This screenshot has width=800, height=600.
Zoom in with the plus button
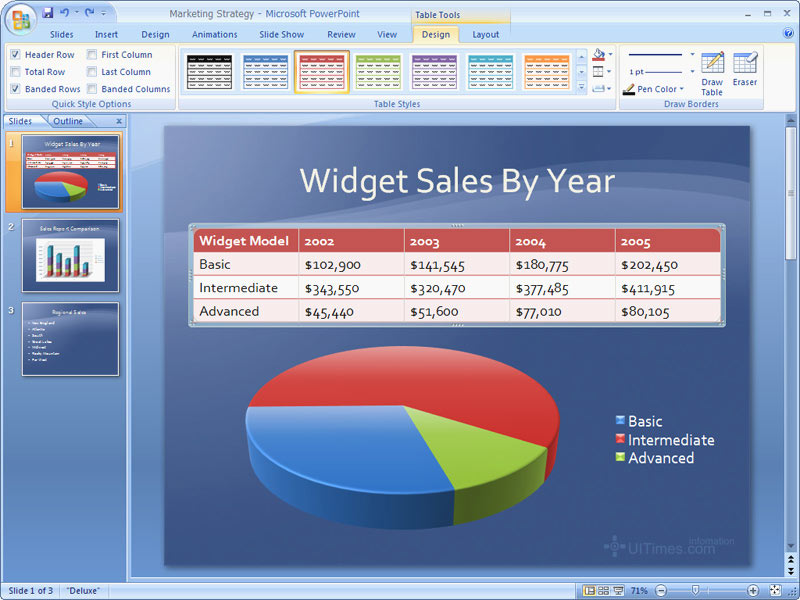(753, 590)
